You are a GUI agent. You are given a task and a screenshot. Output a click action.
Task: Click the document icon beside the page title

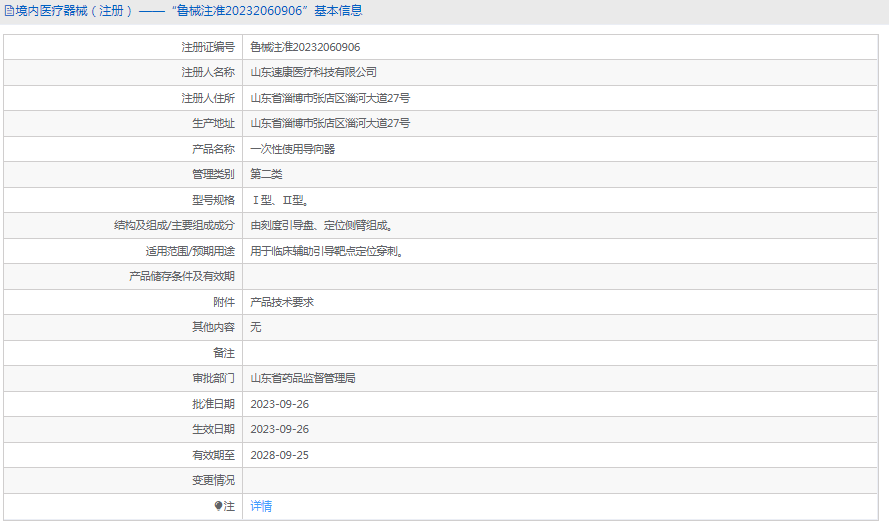[9, 11]
